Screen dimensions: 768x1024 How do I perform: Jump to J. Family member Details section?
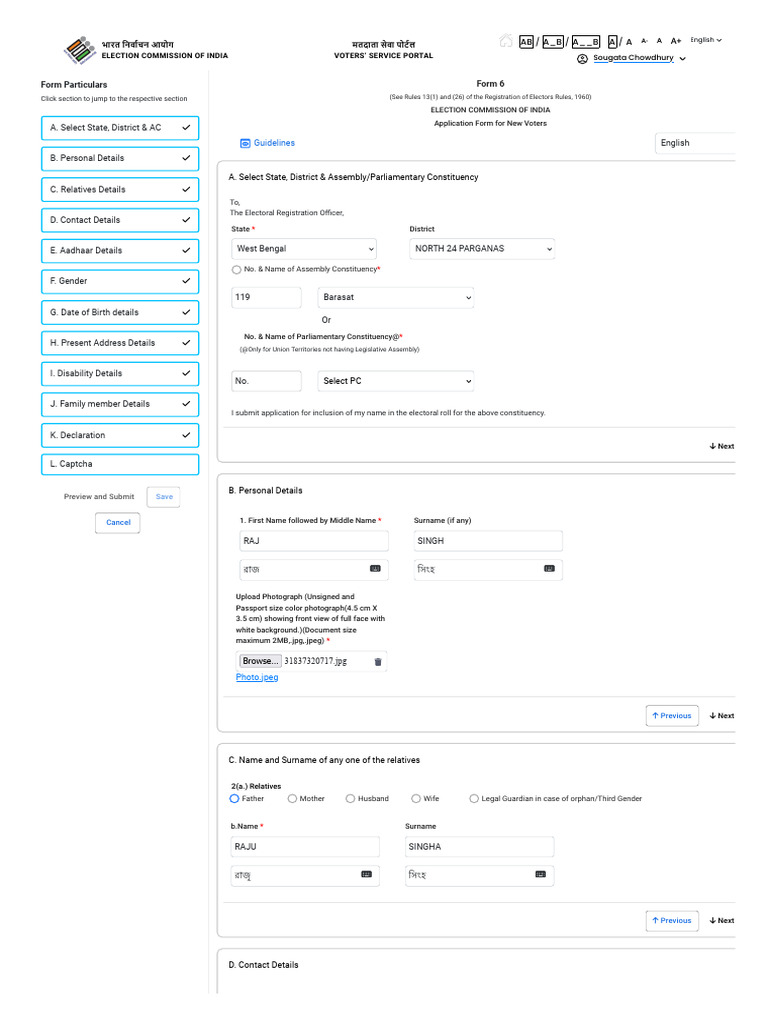120,404
